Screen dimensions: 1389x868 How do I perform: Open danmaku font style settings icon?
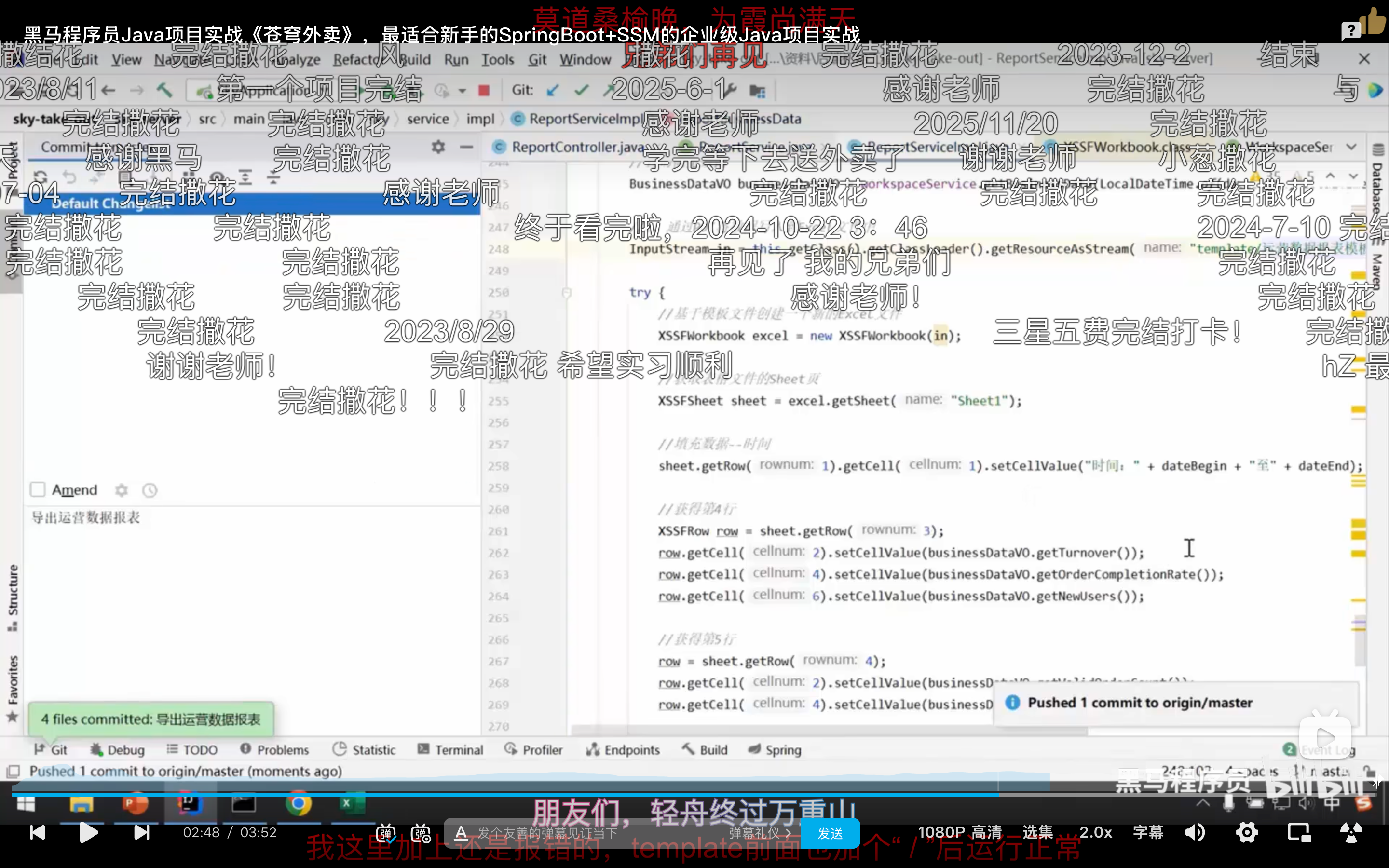click(460, 833)
